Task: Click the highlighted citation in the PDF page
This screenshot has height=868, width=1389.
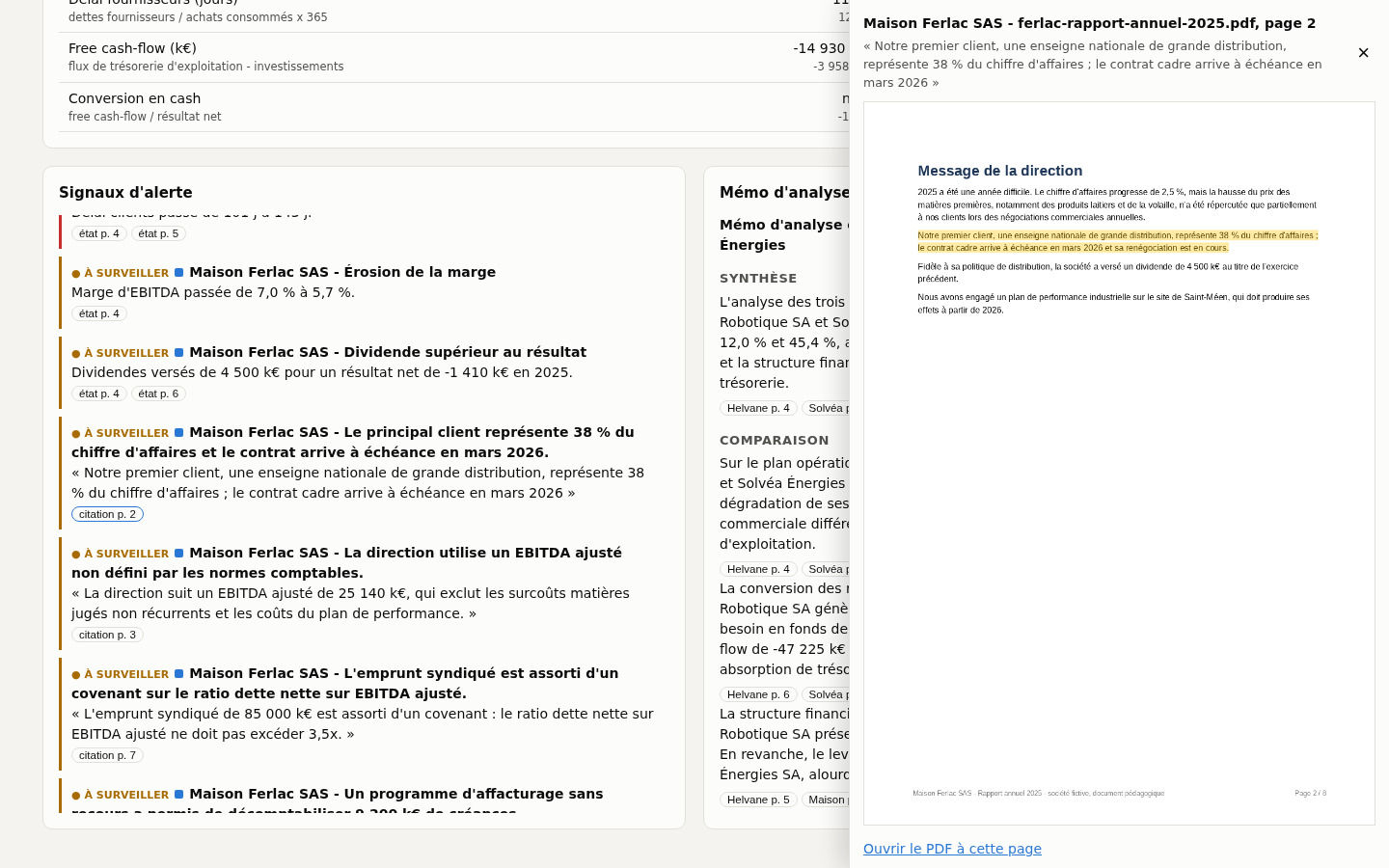Action: pos(1117,241)
